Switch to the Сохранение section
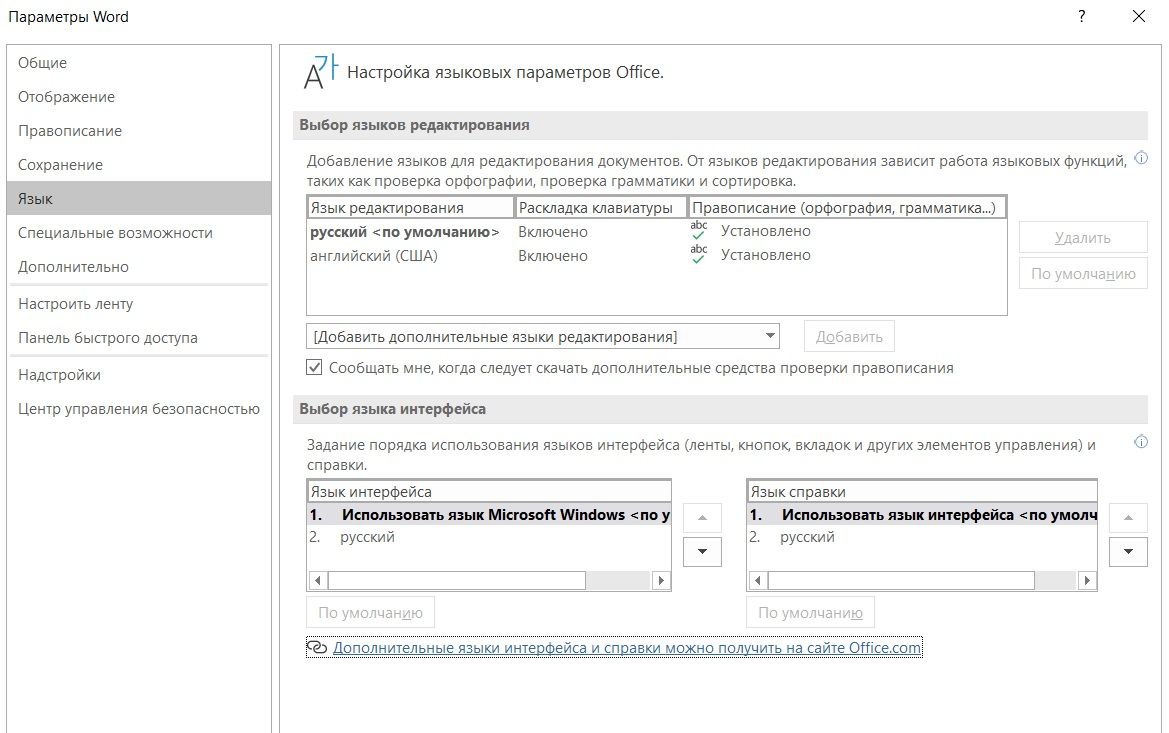The height and width of the screenshot is (733, 1169). coord(61,165)
